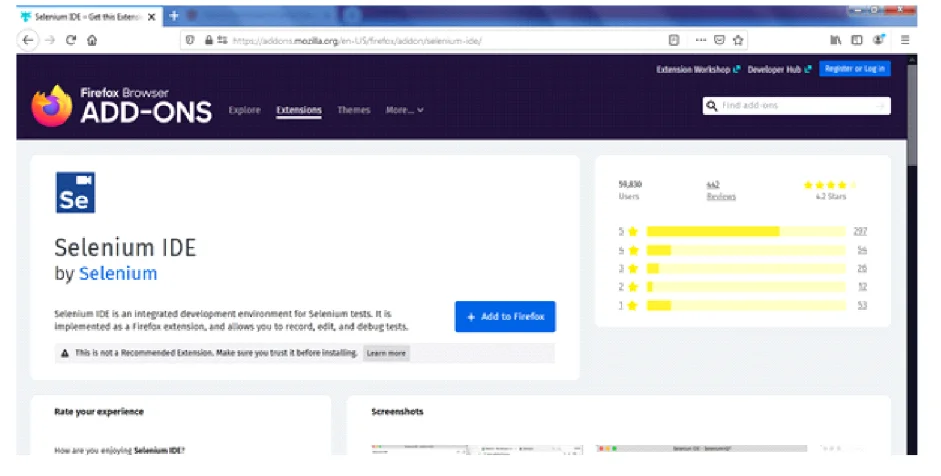Open the Selenium author link
941x476 pixels.
click(118, 273)
